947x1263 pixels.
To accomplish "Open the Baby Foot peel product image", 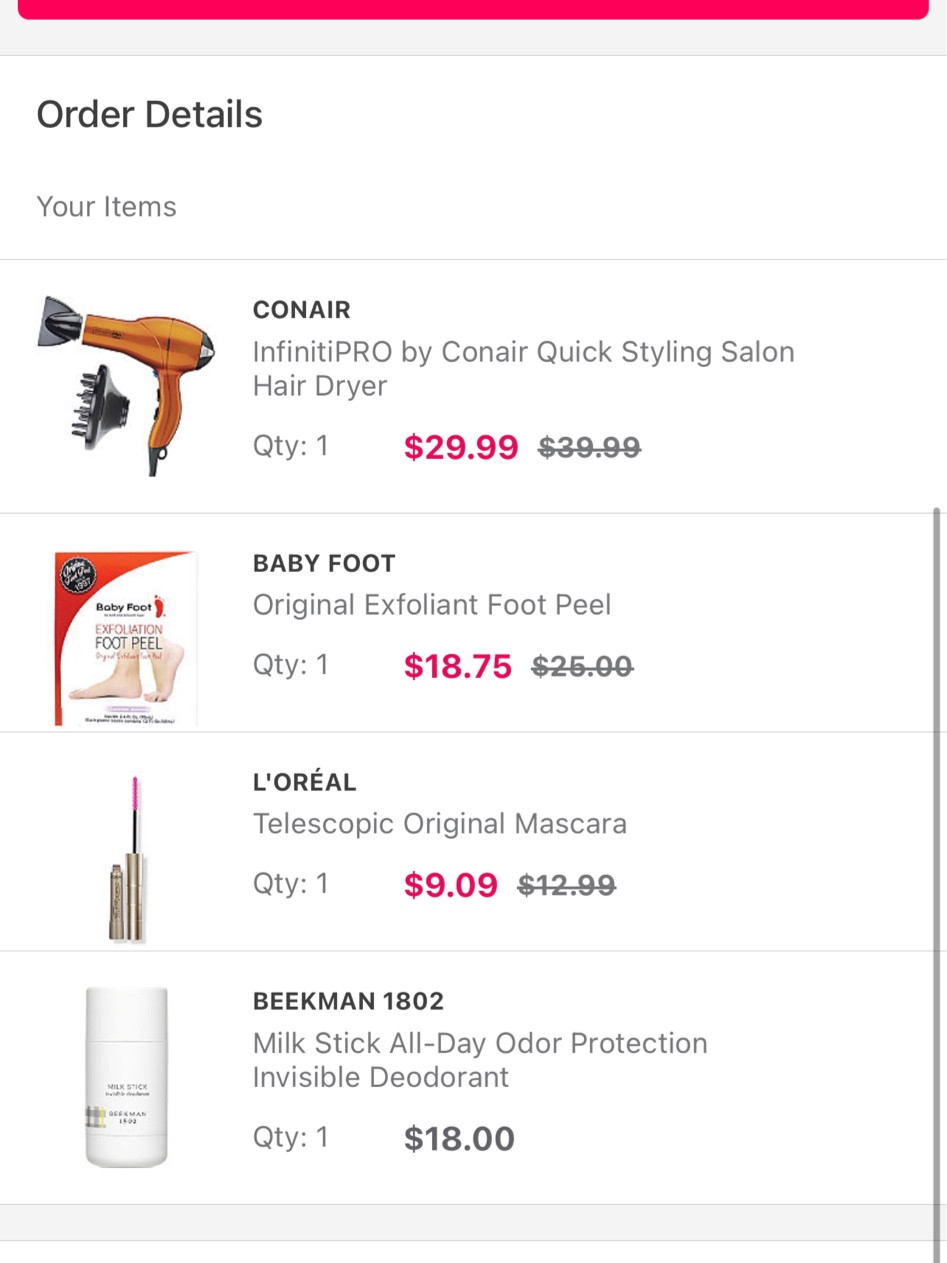I will point(126,638).
